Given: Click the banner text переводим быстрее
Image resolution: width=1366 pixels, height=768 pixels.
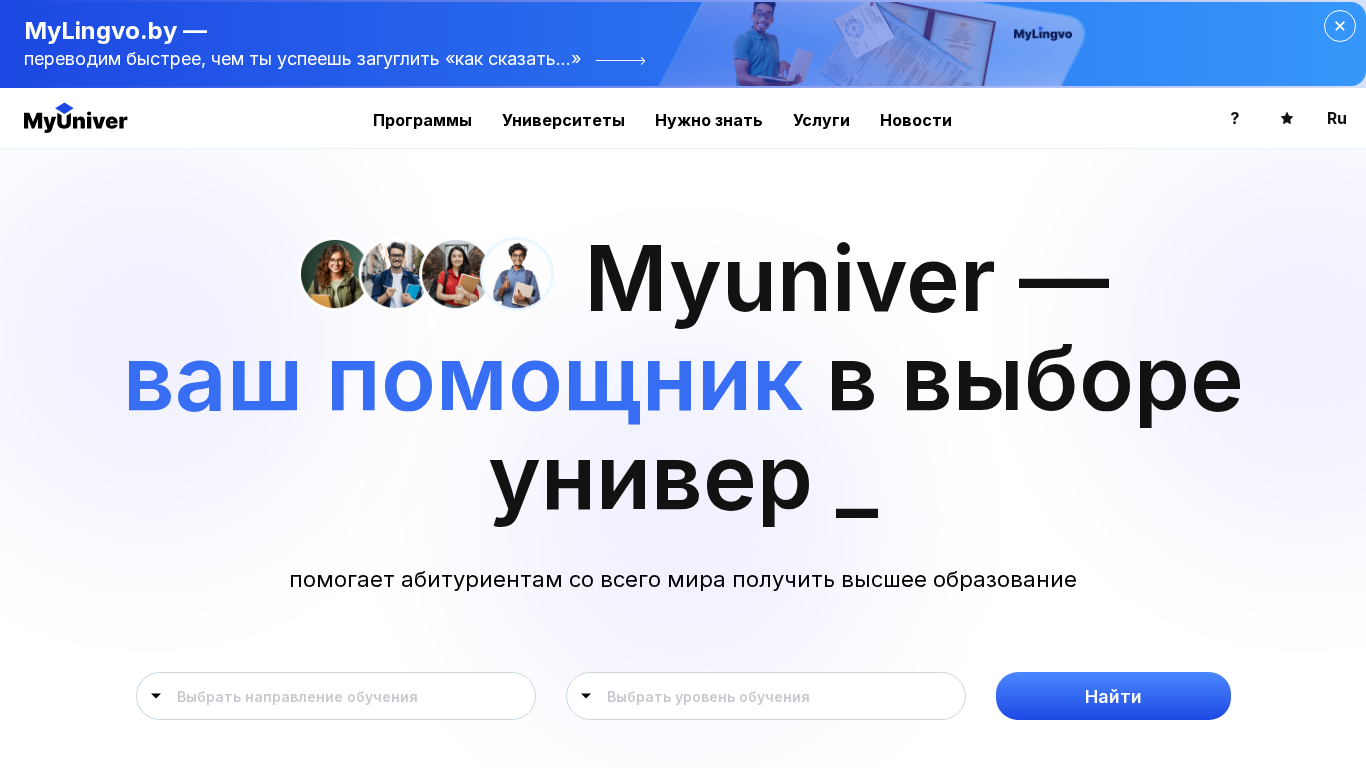Looking at the screenshot, I should 302,59.
